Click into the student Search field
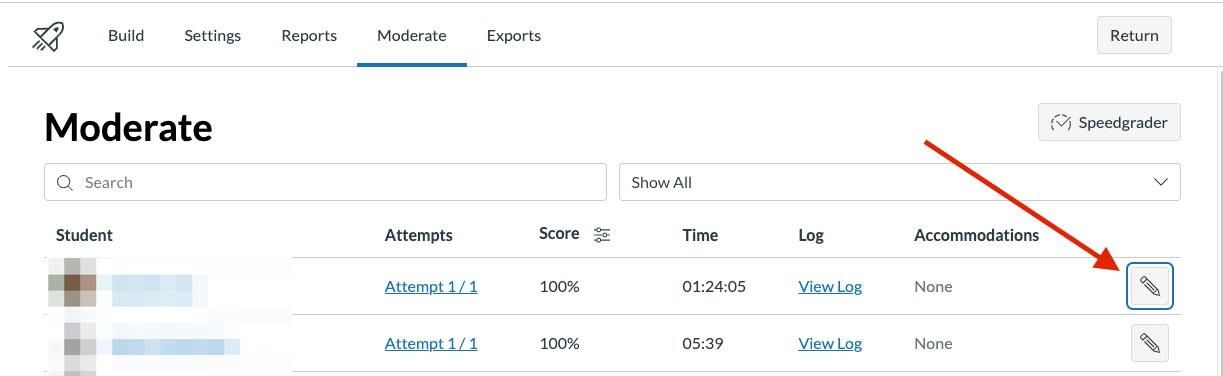The image size is (1223, 376). pos(325,182)
